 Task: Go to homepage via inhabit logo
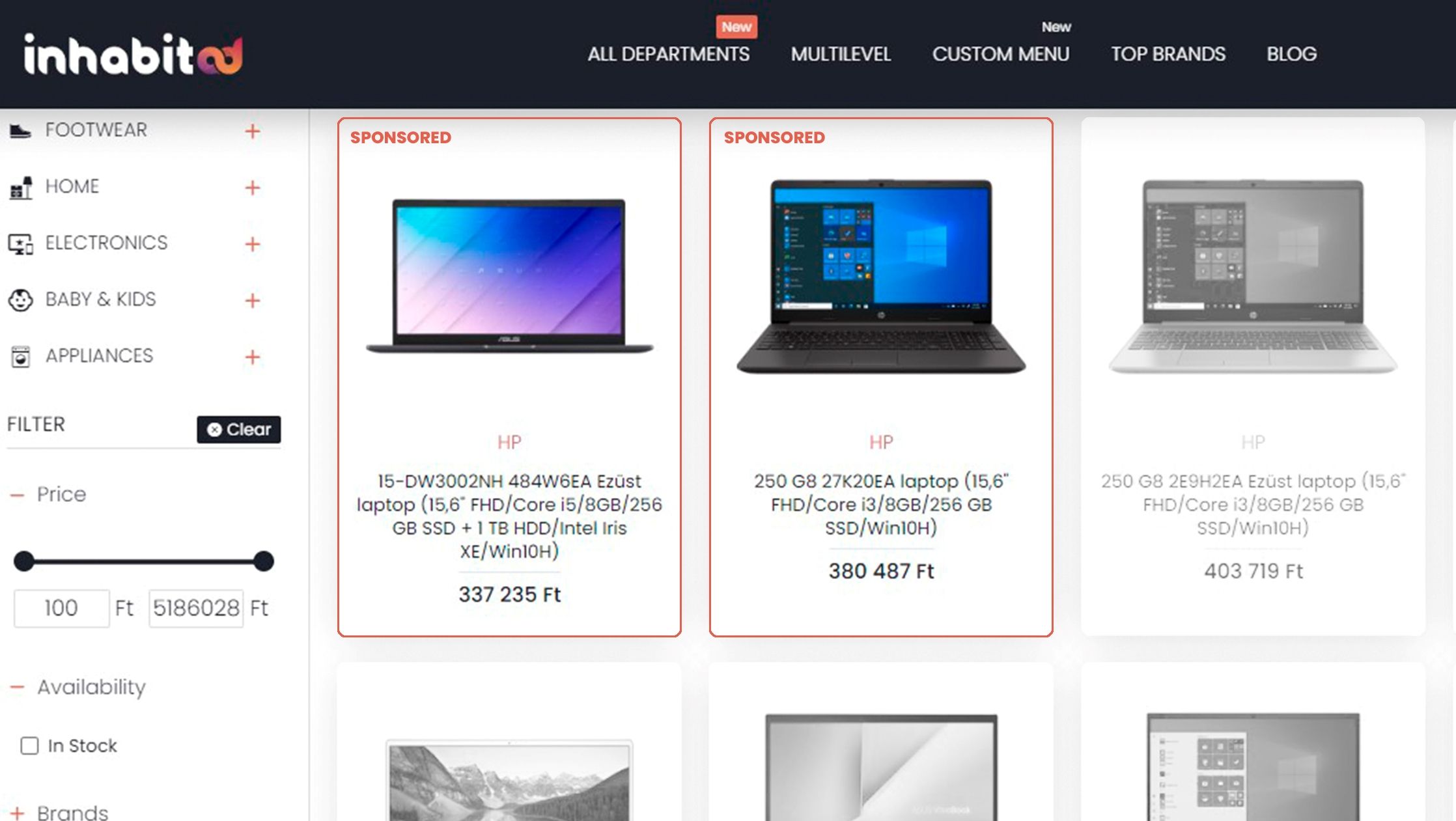tap(133, 54)
